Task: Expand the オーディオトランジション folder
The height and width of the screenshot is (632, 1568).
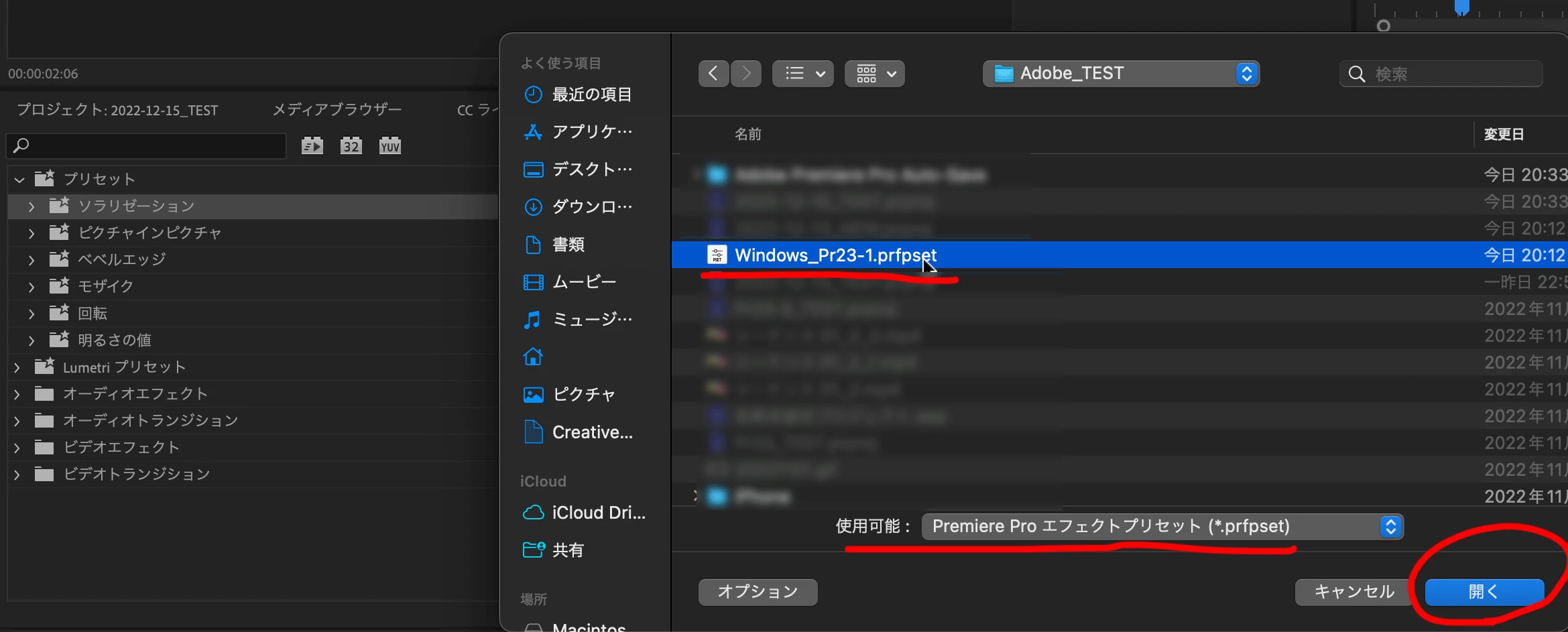Action: click(17, 421)
